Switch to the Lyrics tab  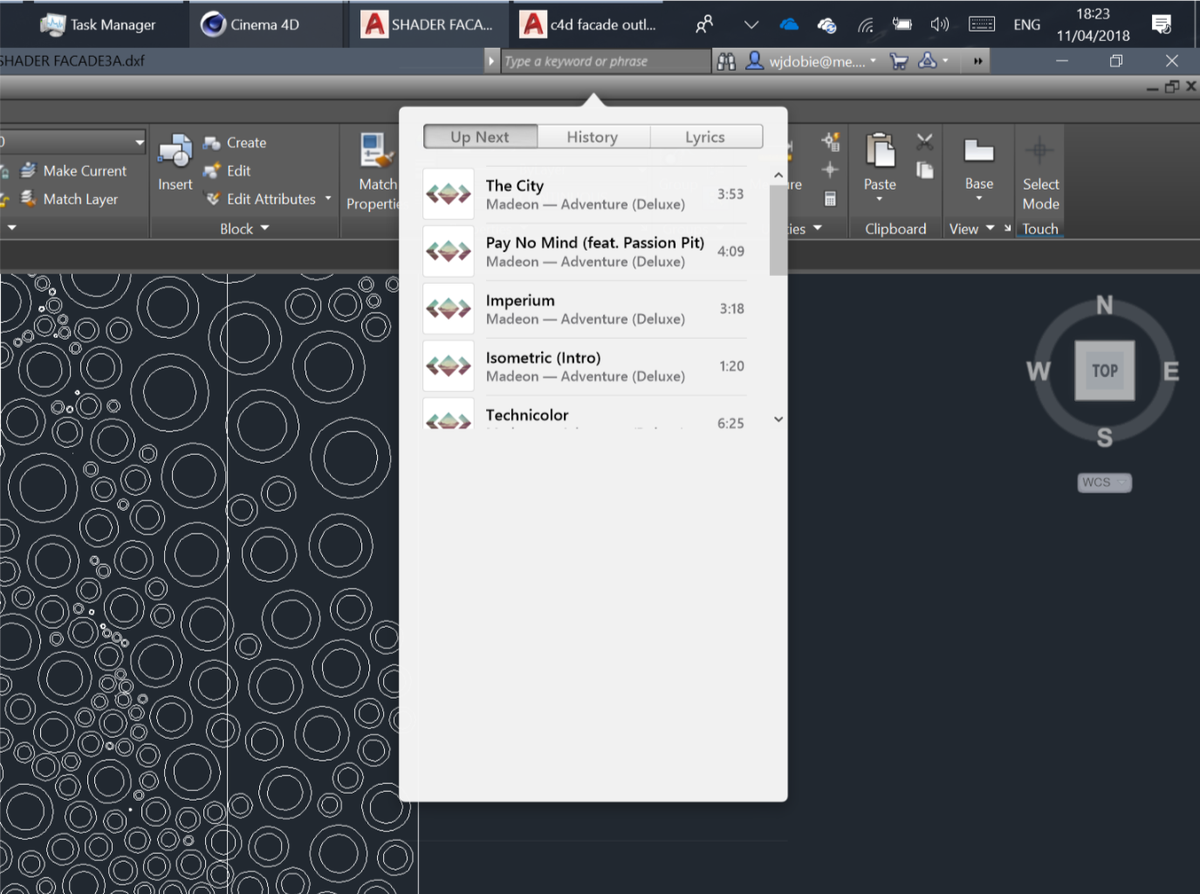705,137
